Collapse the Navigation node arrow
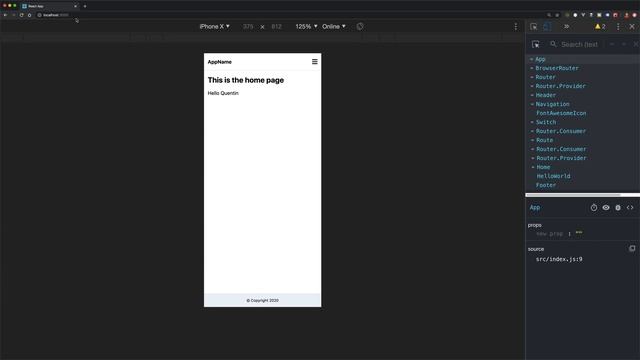The height and width of the screenshot is (360, 640). pos(532,104)
